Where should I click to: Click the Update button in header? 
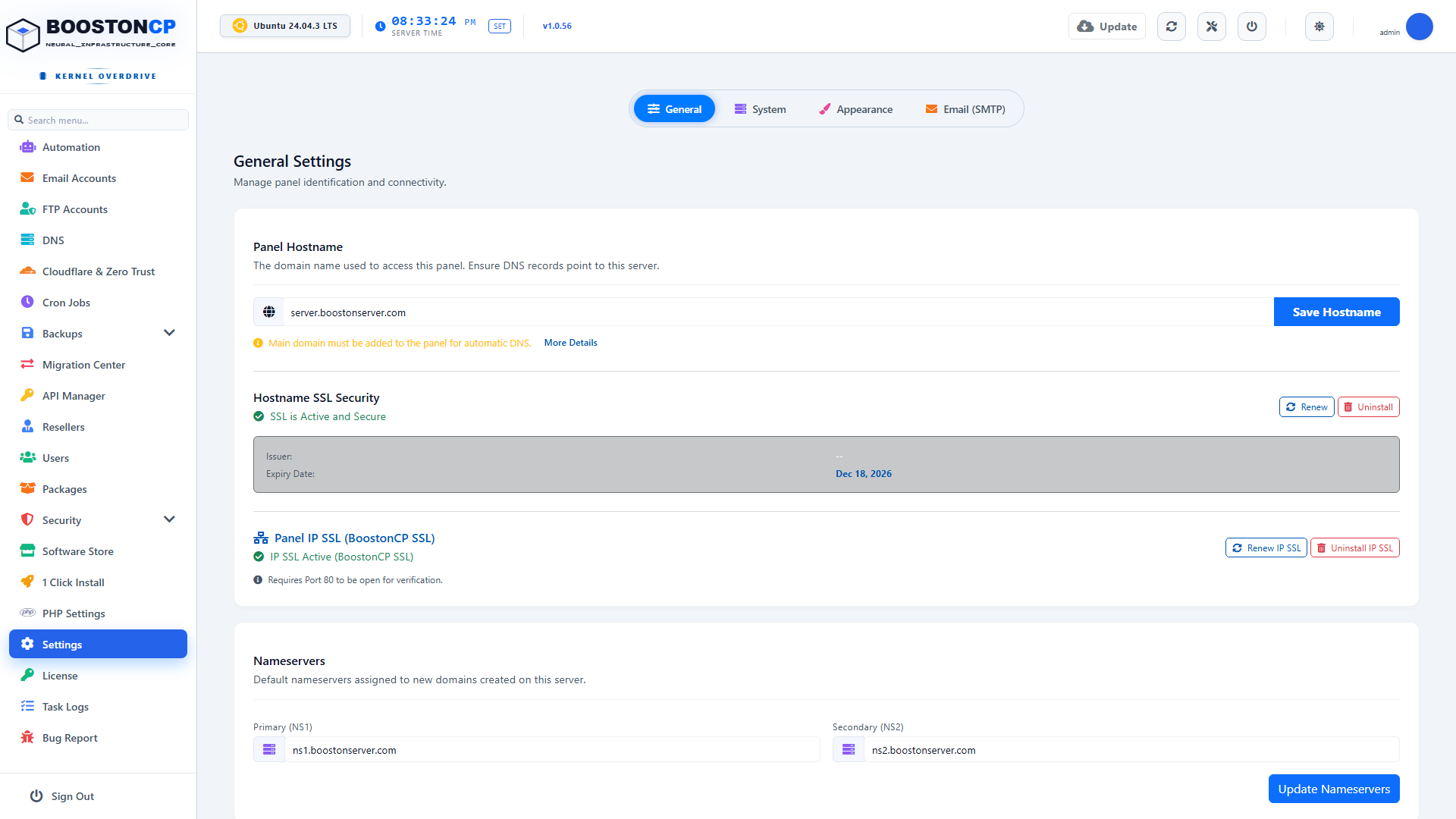point(1107,27)
